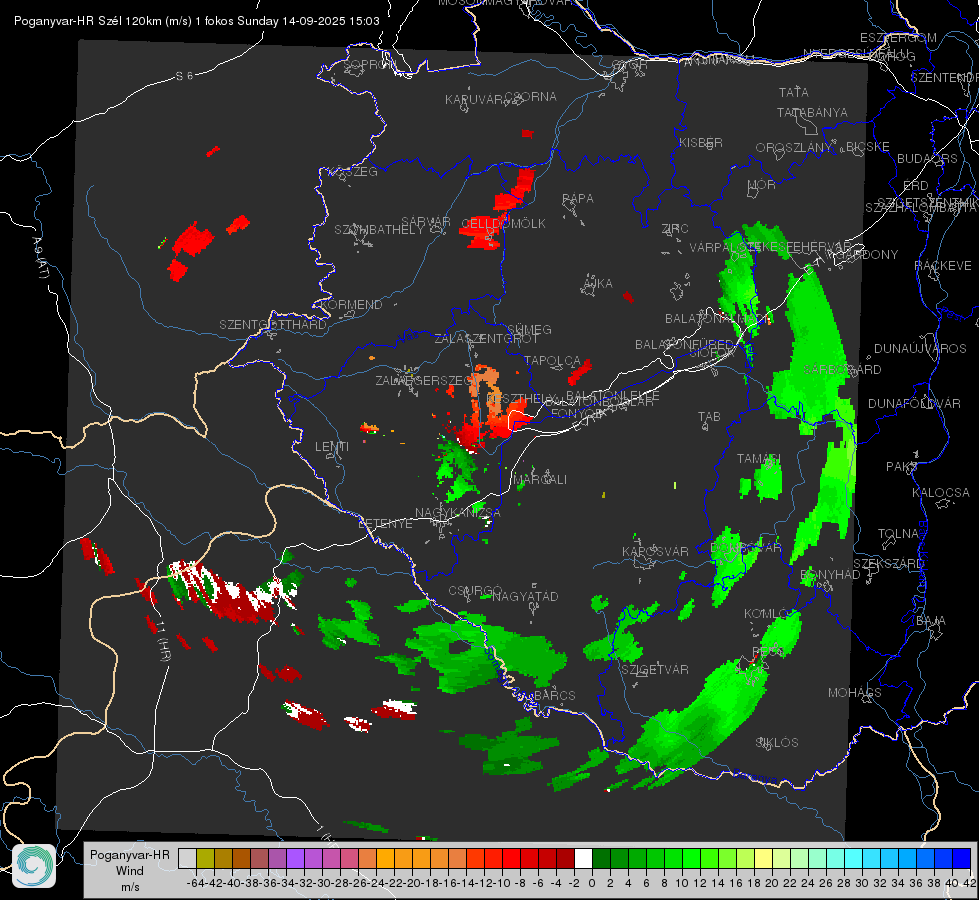Click the 'PAPA' city label
The width and height of the screenshot is (979, 900).
[x=578, y=199]
